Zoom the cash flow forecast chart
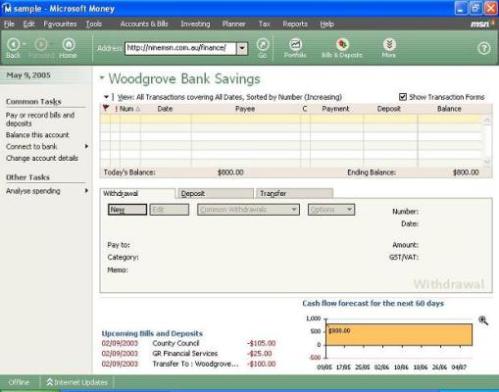This screenshot has width=499, height=392. coord(483,320)
